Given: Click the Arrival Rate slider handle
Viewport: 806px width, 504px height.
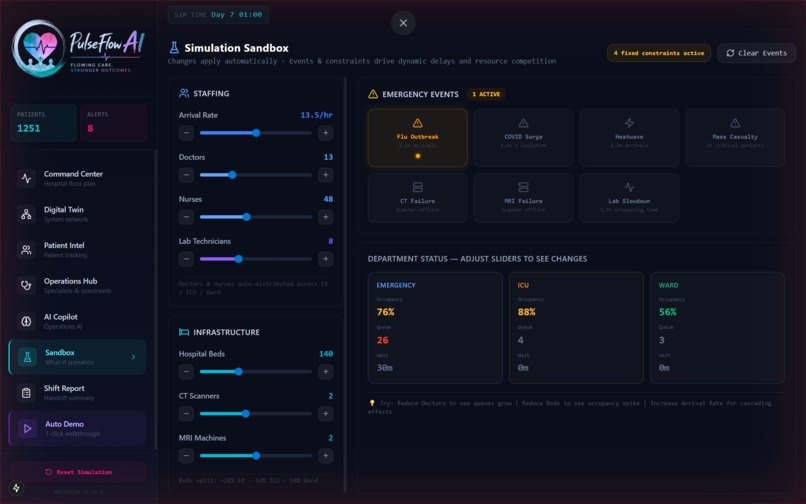Looking at the screenshot, I should pyautogui.click(x=256, y=133).
